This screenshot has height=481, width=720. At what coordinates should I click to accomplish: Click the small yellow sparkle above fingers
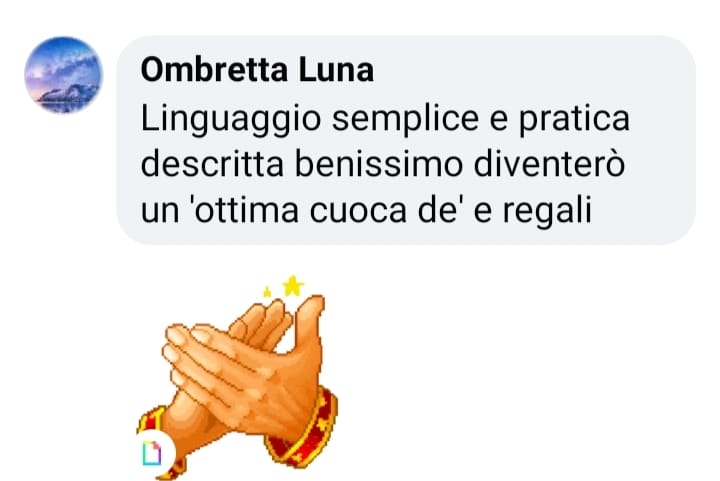pyautogui.click(x=267, y=292)
